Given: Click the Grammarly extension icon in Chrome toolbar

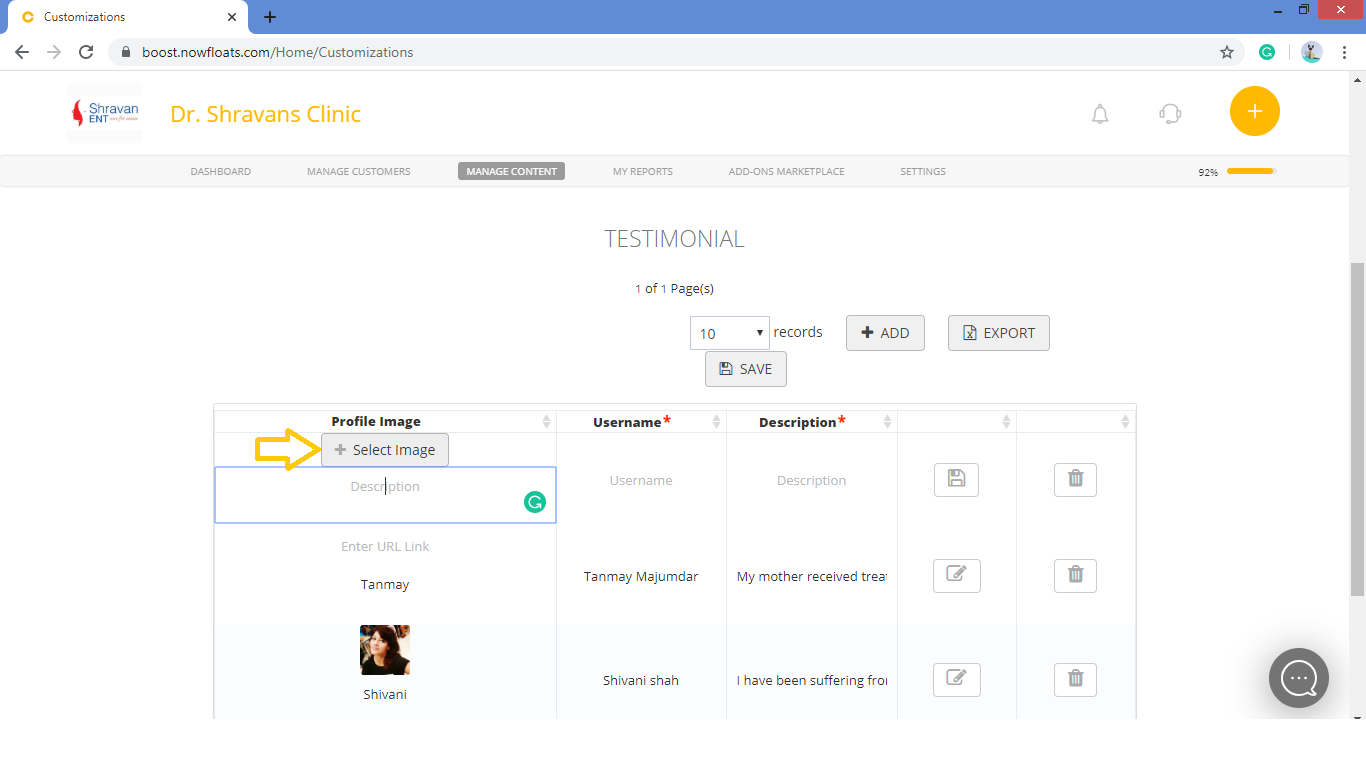Looking at the screenshot, I should pyautogui.click(x=1267, y=52).
